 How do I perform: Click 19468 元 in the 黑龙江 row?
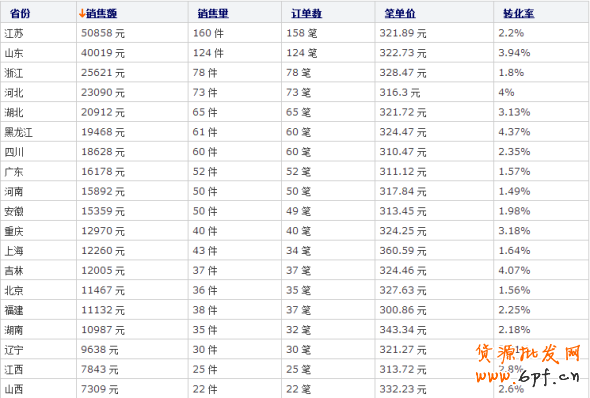103,132
